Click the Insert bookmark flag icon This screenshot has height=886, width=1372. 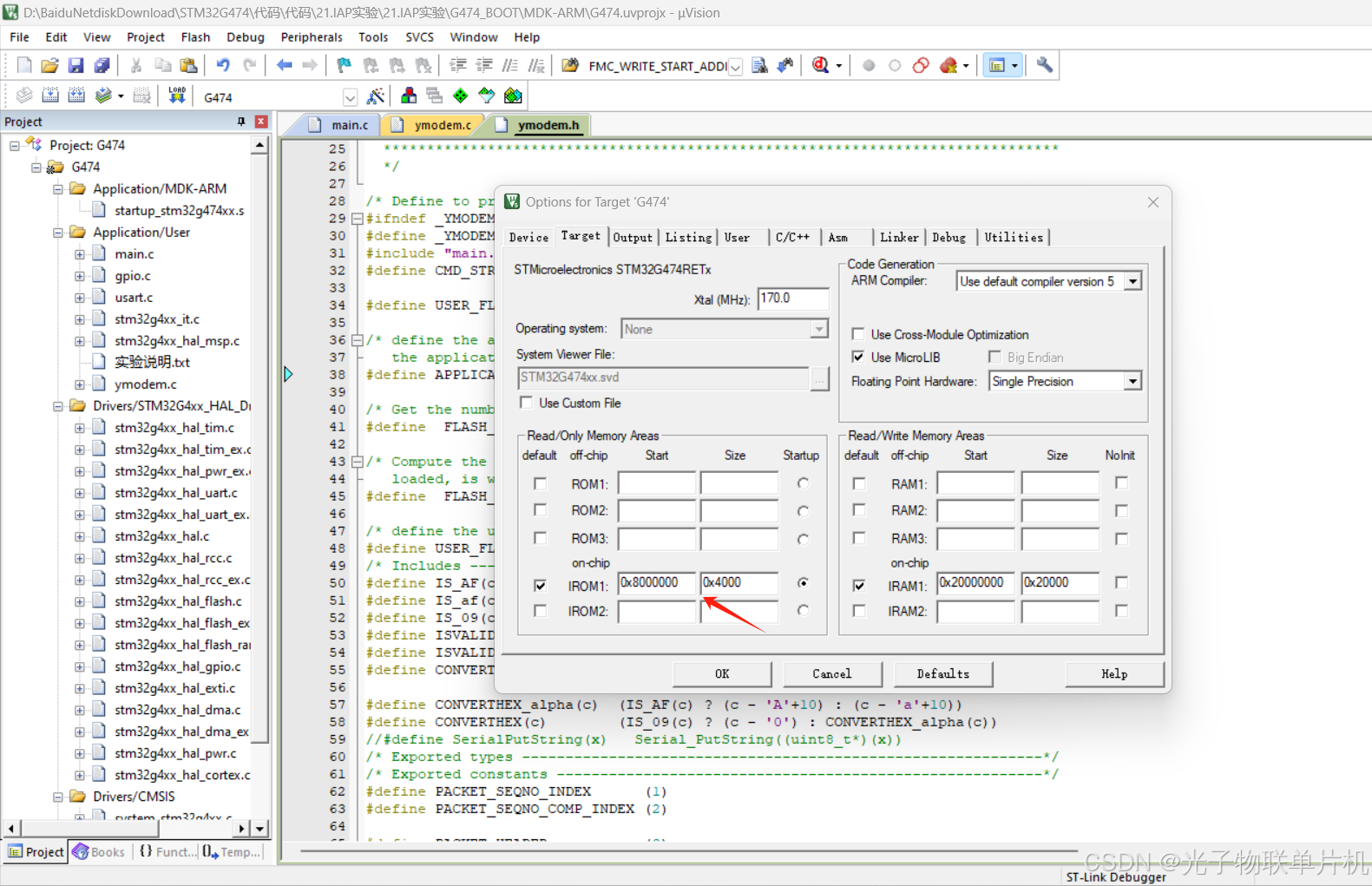345,65
